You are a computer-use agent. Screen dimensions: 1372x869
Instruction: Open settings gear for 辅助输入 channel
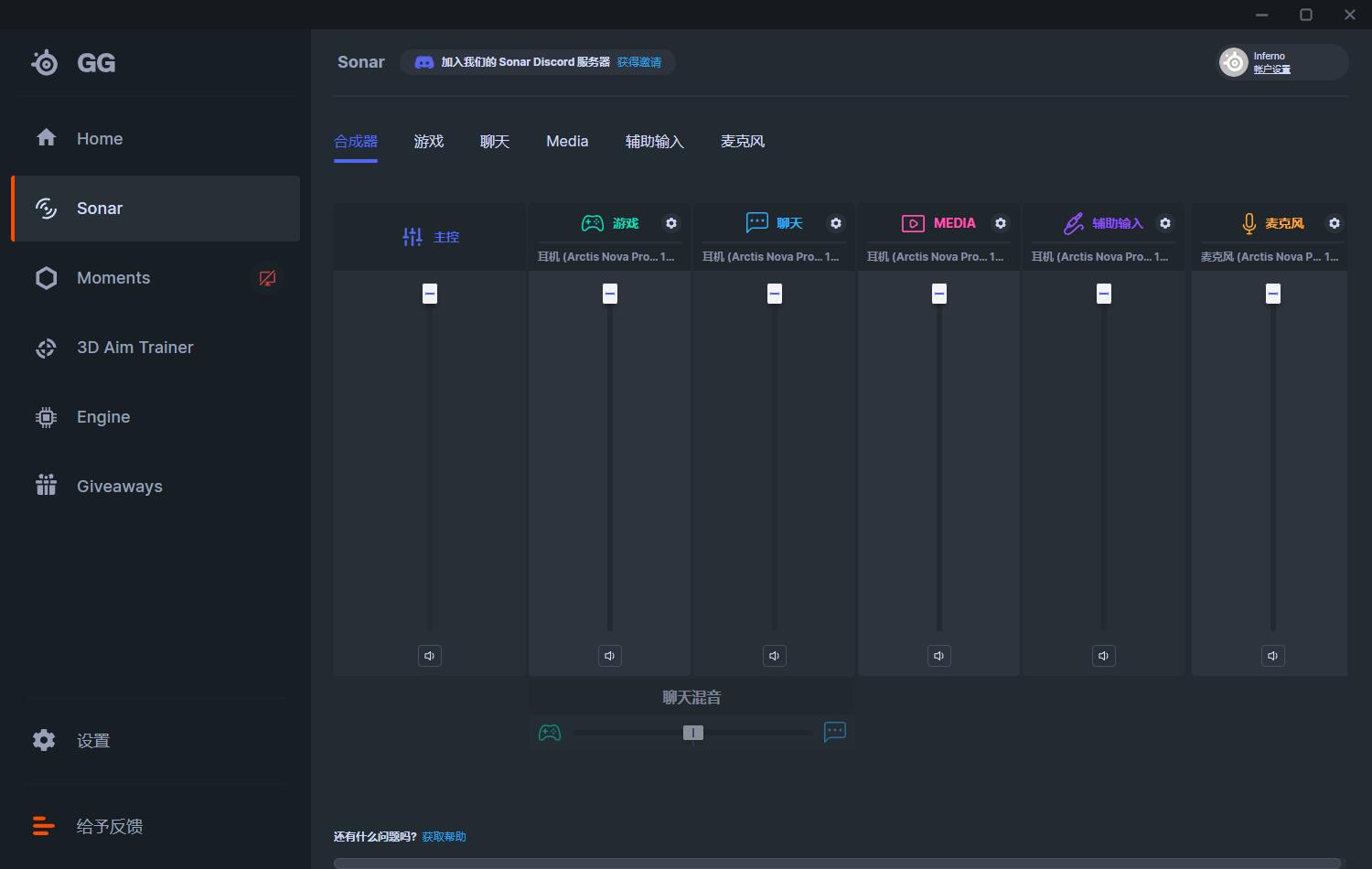(1165, 223)
